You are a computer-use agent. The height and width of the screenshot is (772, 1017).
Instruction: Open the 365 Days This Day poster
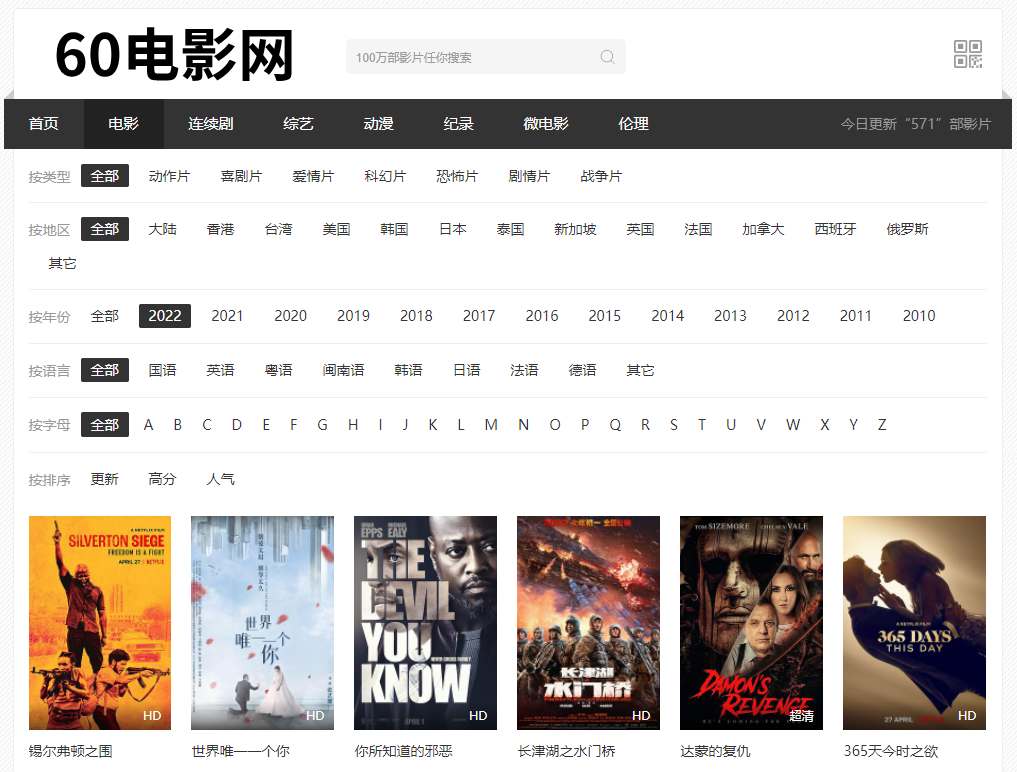[x=915, y=623]
